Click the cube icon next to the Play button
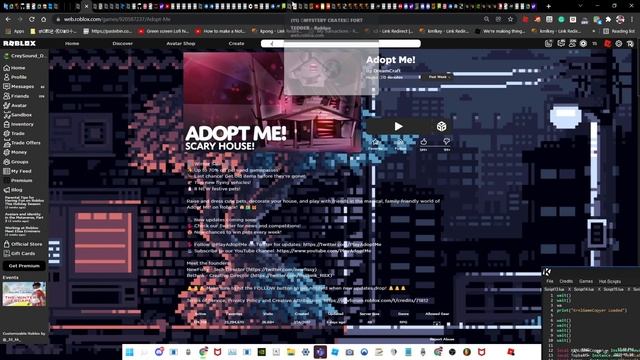 (441, 127)
